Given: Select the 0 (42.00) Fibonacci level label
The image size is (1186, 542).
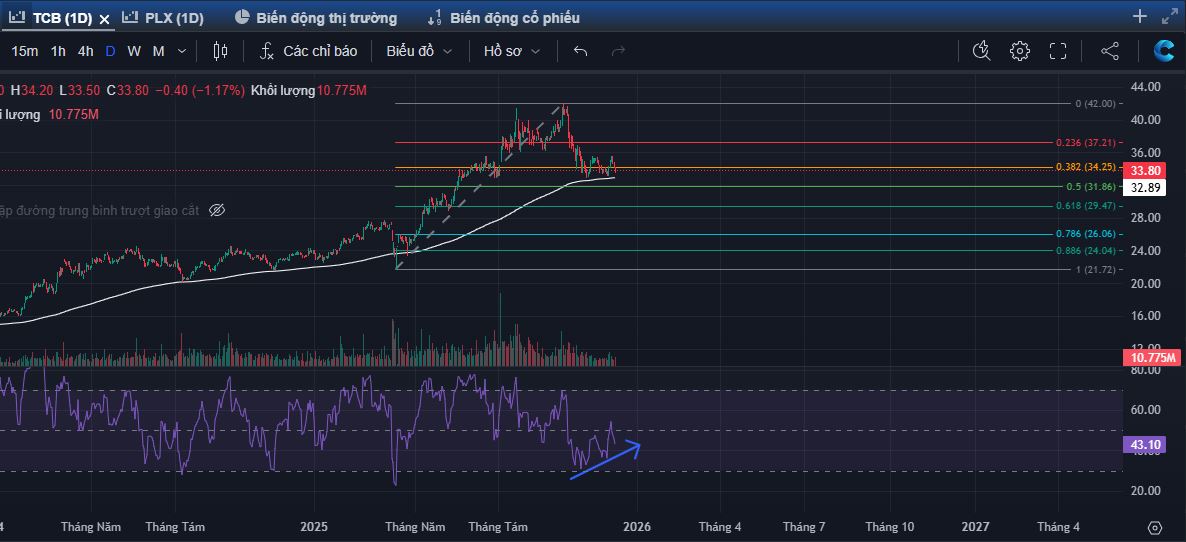Looking at the screenshot, I should coord(1095,104).
